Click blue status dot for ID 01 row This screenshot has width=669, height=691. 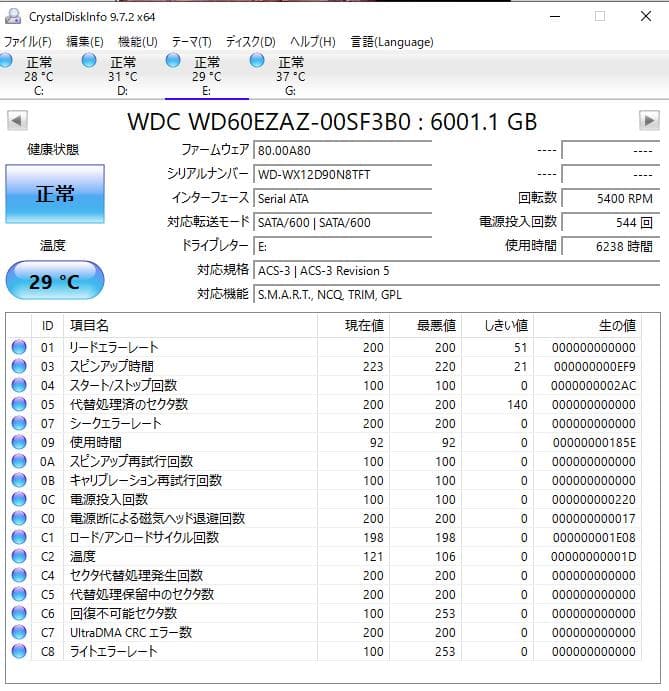[x=19, y=347]
